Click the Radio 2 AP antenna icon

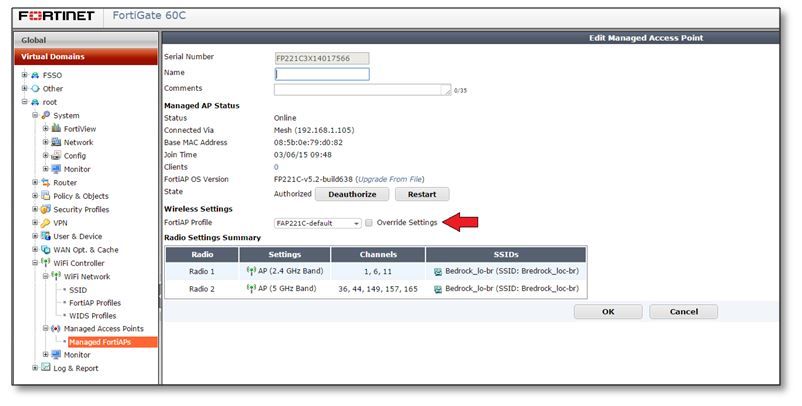click(x=251, y=288)
